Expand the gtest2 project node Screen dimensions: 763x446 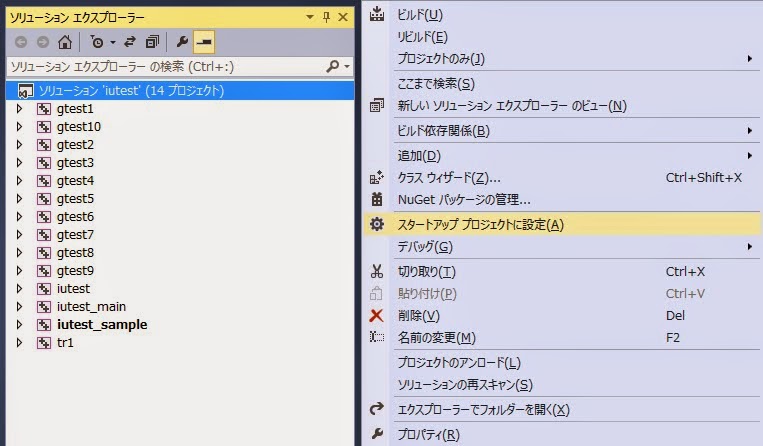19,144
